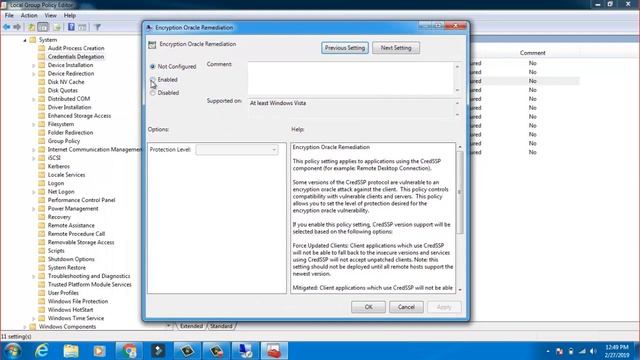Confirm the dialog with OK
The height and width of the screenshot is (360, 640).
click(368, 307)
